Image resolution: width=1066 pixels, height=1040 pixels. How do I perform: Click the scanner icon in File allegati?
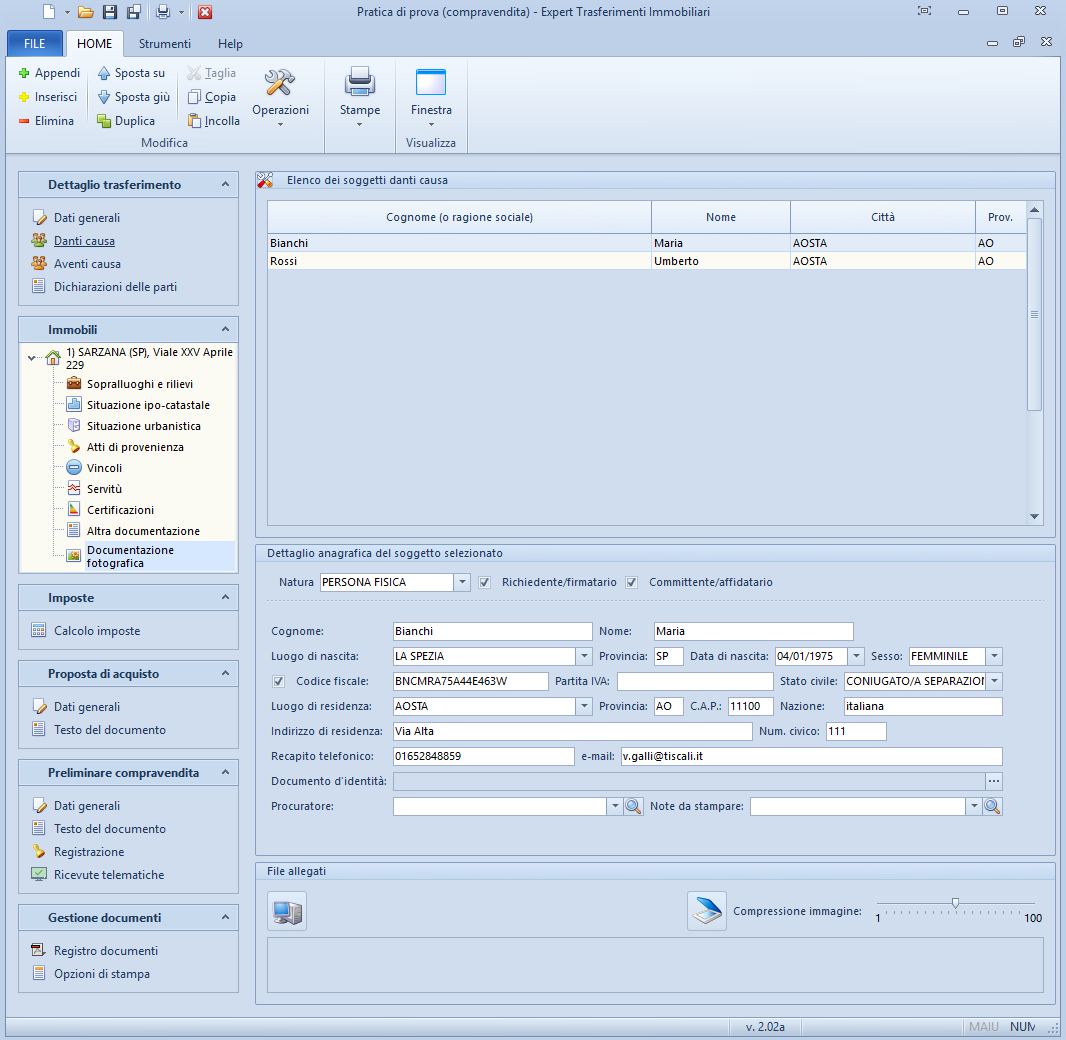(706, 911)
